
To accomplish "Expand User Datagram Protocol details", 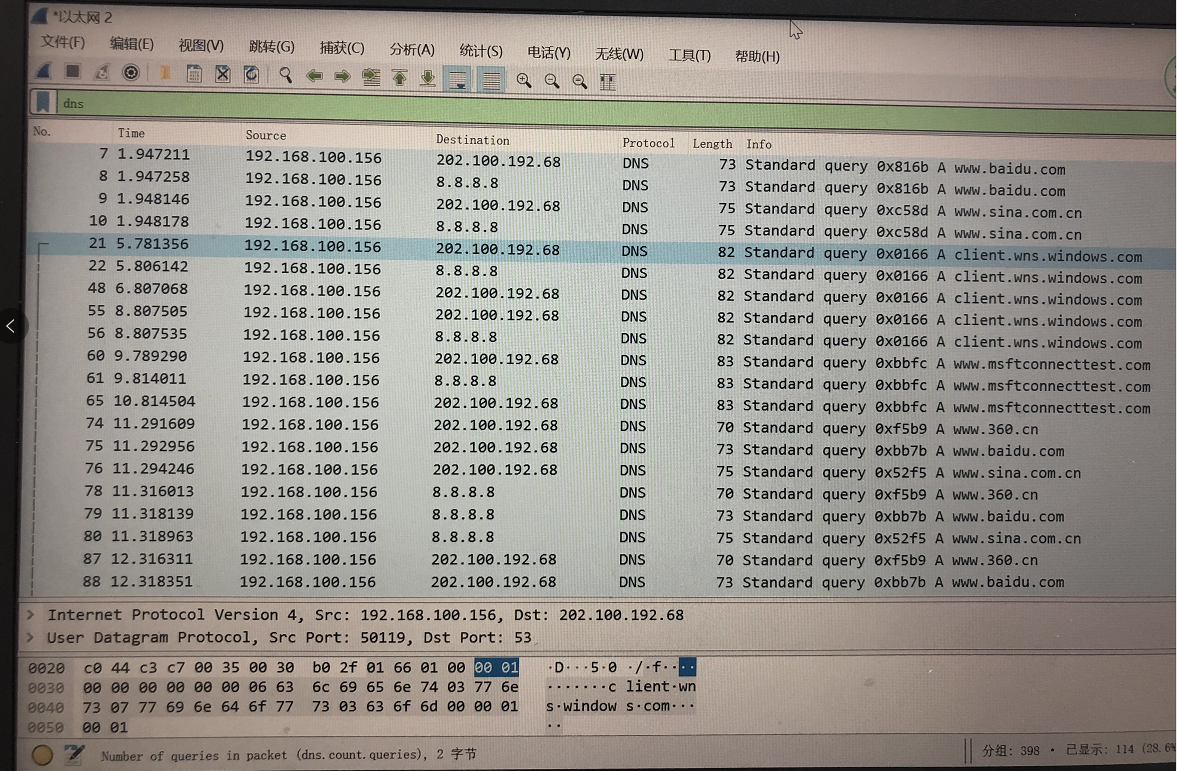I will click(30, 637).
